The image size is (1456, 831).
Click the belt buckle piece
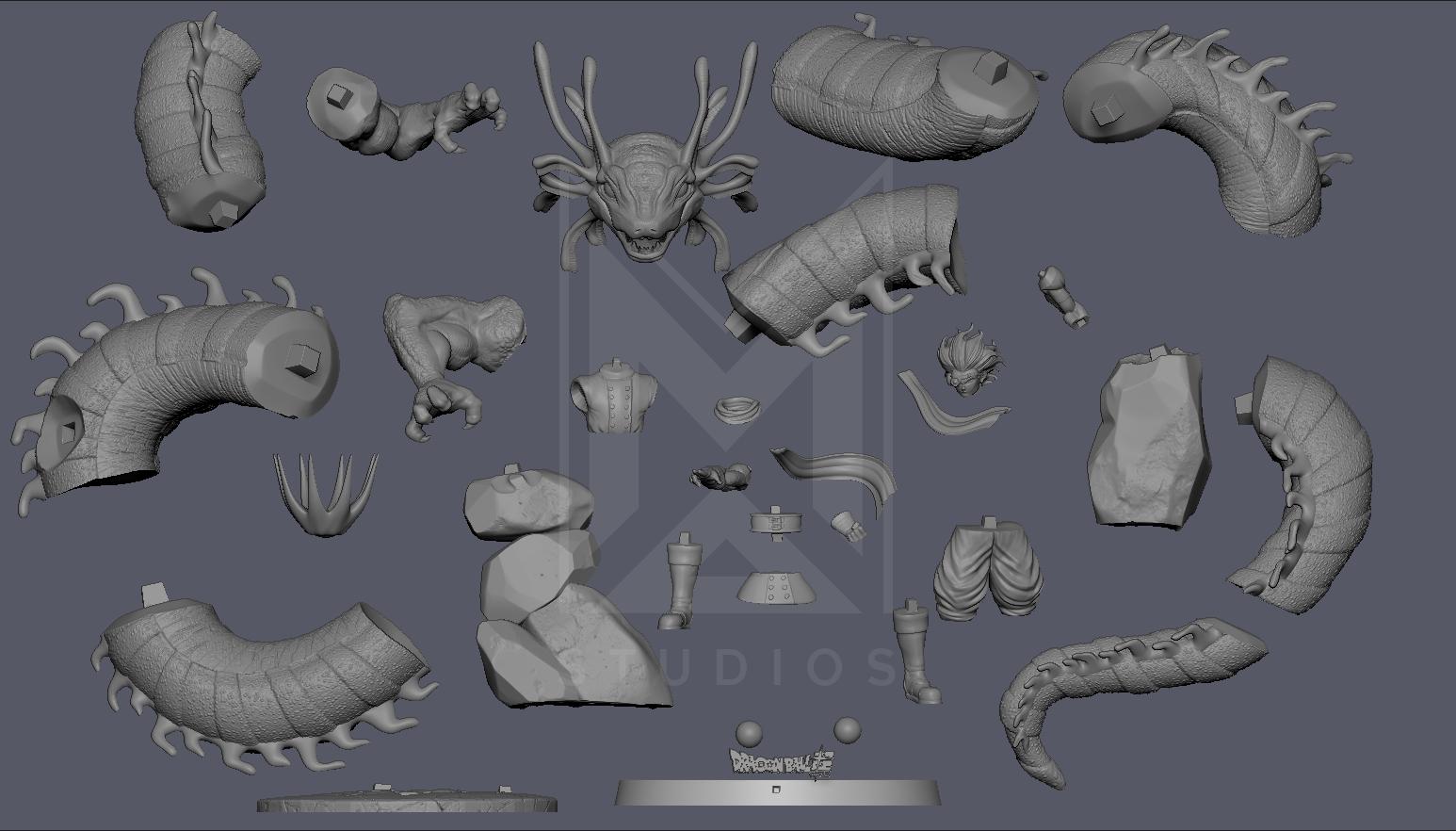click(774, 523)
